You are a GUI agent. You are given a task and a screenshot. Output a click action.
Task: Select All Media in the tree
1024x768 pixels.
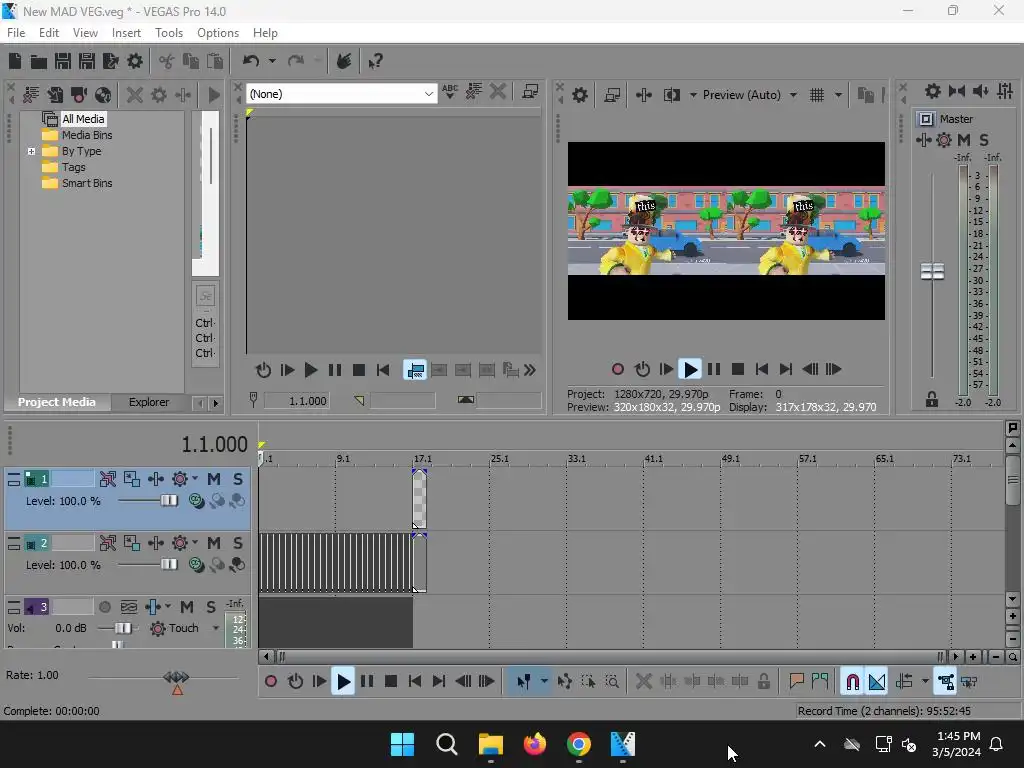click(83, 119)
